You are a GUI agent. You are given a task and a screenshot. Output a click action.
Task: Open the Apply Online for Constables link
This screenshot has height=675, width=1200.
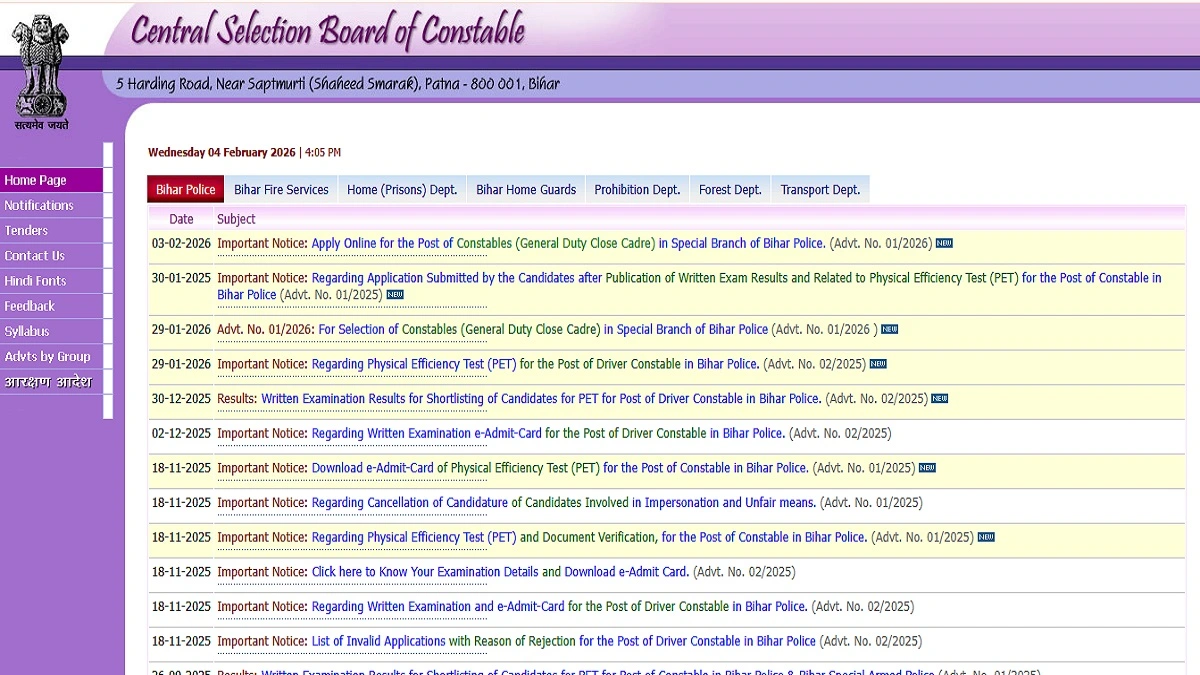coord(382,243)
